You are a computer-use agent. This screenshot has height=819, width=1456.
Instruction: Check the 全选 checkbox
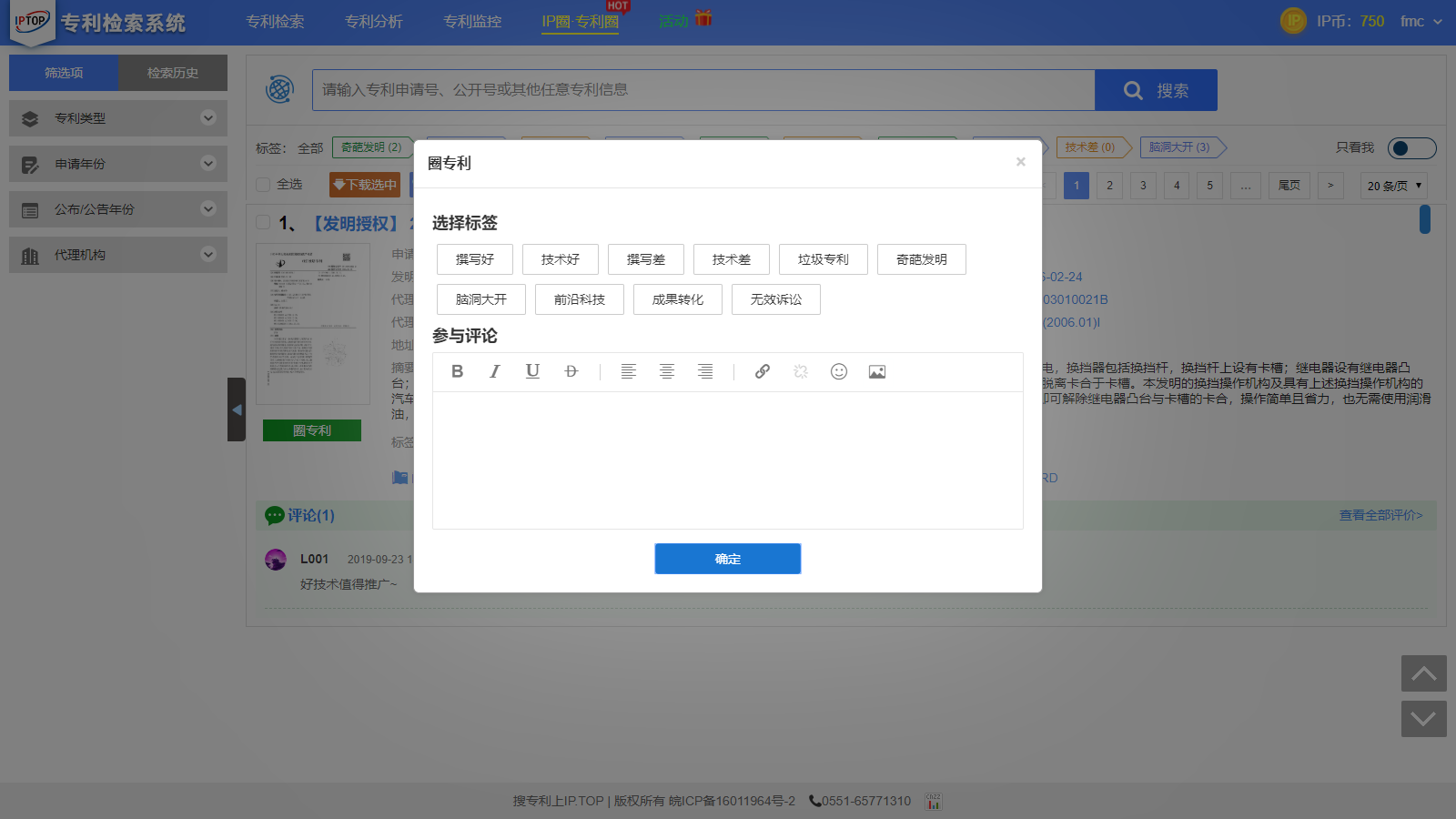(264, 185)
